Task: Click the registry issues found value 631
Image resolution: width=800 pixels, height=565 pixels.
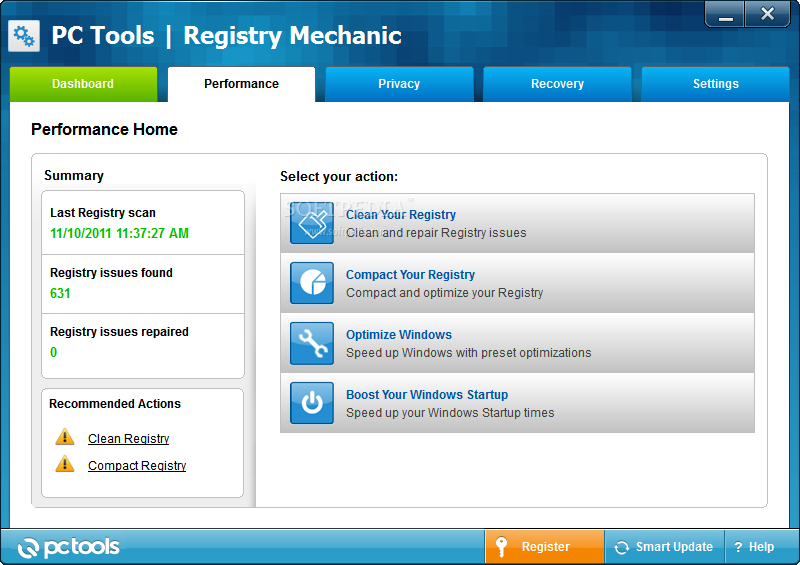Action: click(60, 293)
